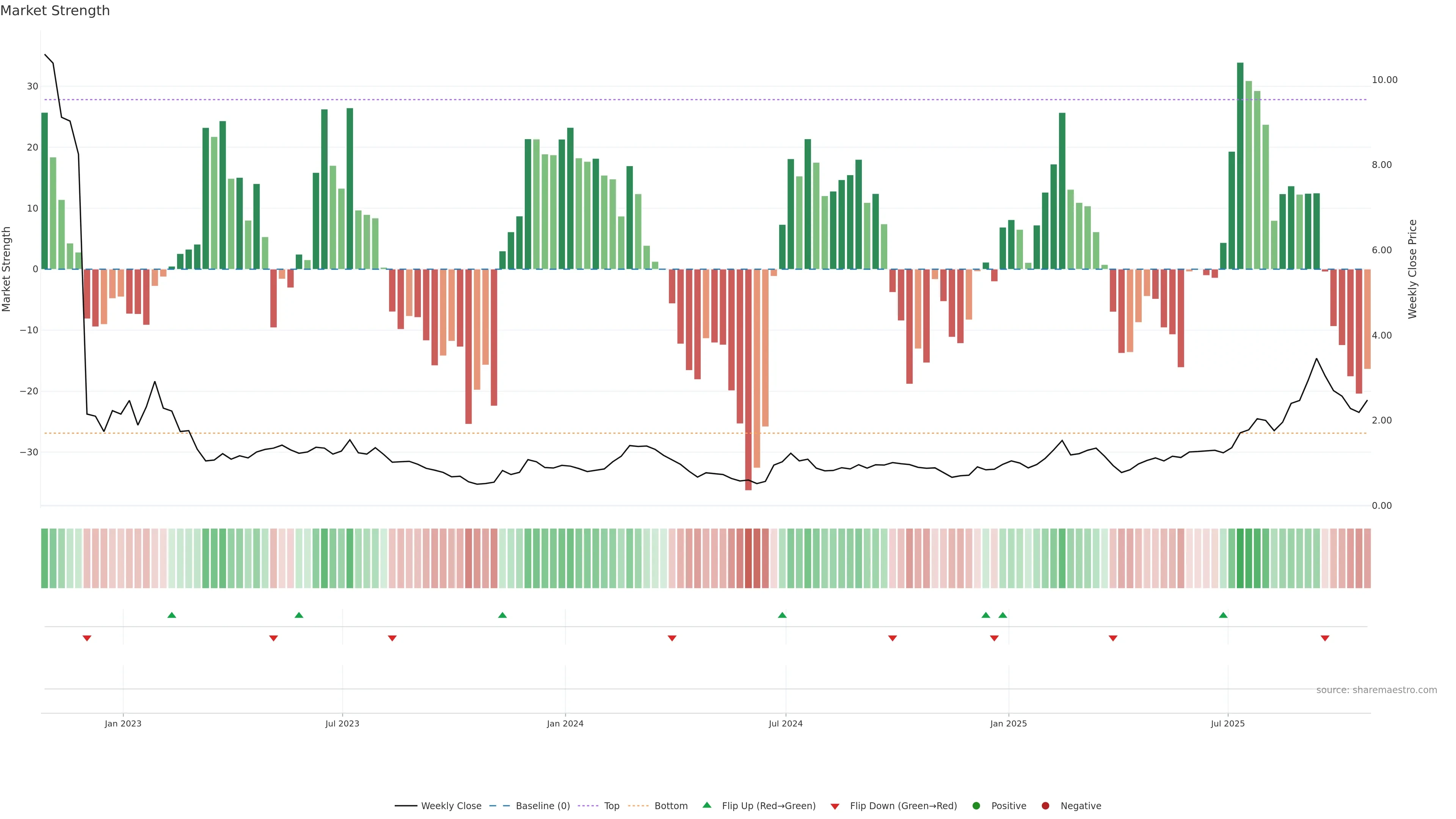Click last red flip-down marker after Jul 2025

[1325, 638]
